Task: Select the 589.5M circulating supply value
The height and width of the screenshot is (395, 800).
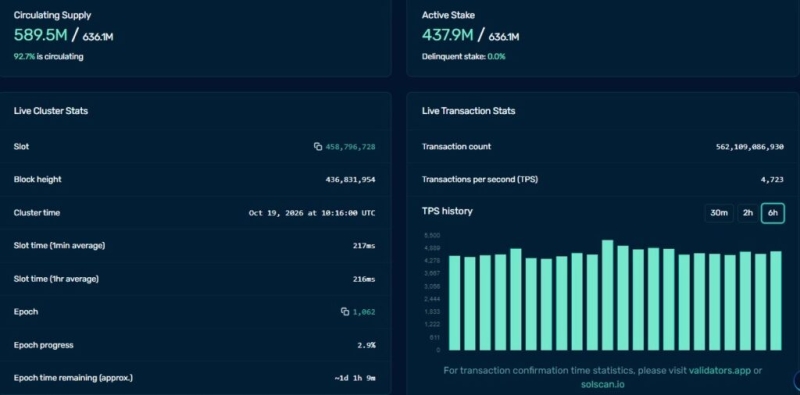Action: click(40, 35)
